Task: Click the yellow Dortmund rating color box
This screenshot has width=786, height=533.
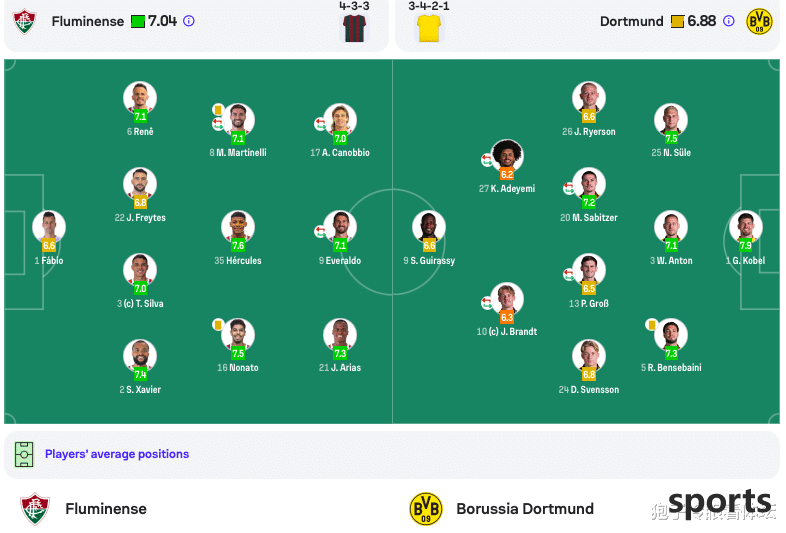Action: (x=677, y=22)
